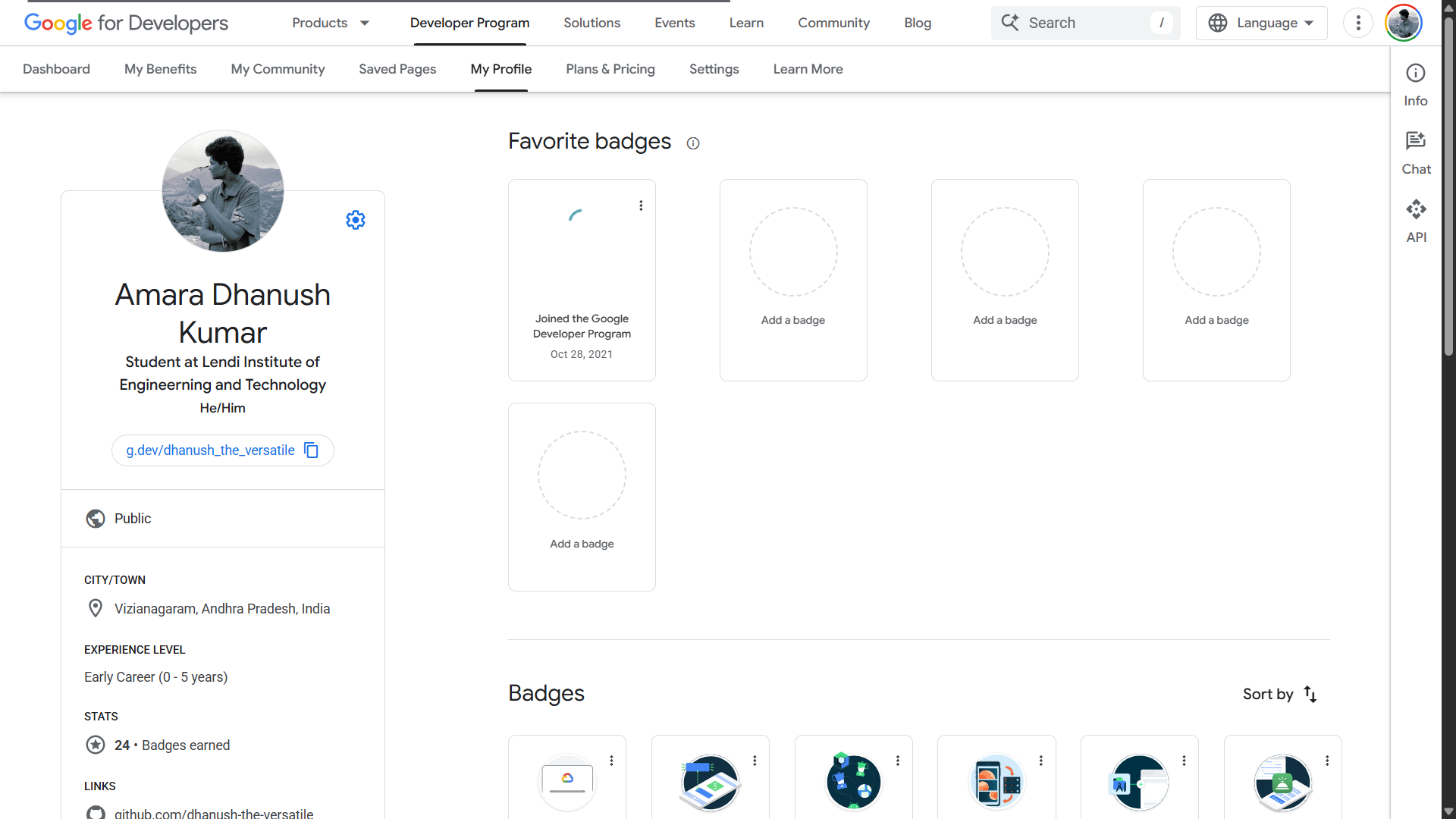Open options menu for green card badge

coord(1327,761)
